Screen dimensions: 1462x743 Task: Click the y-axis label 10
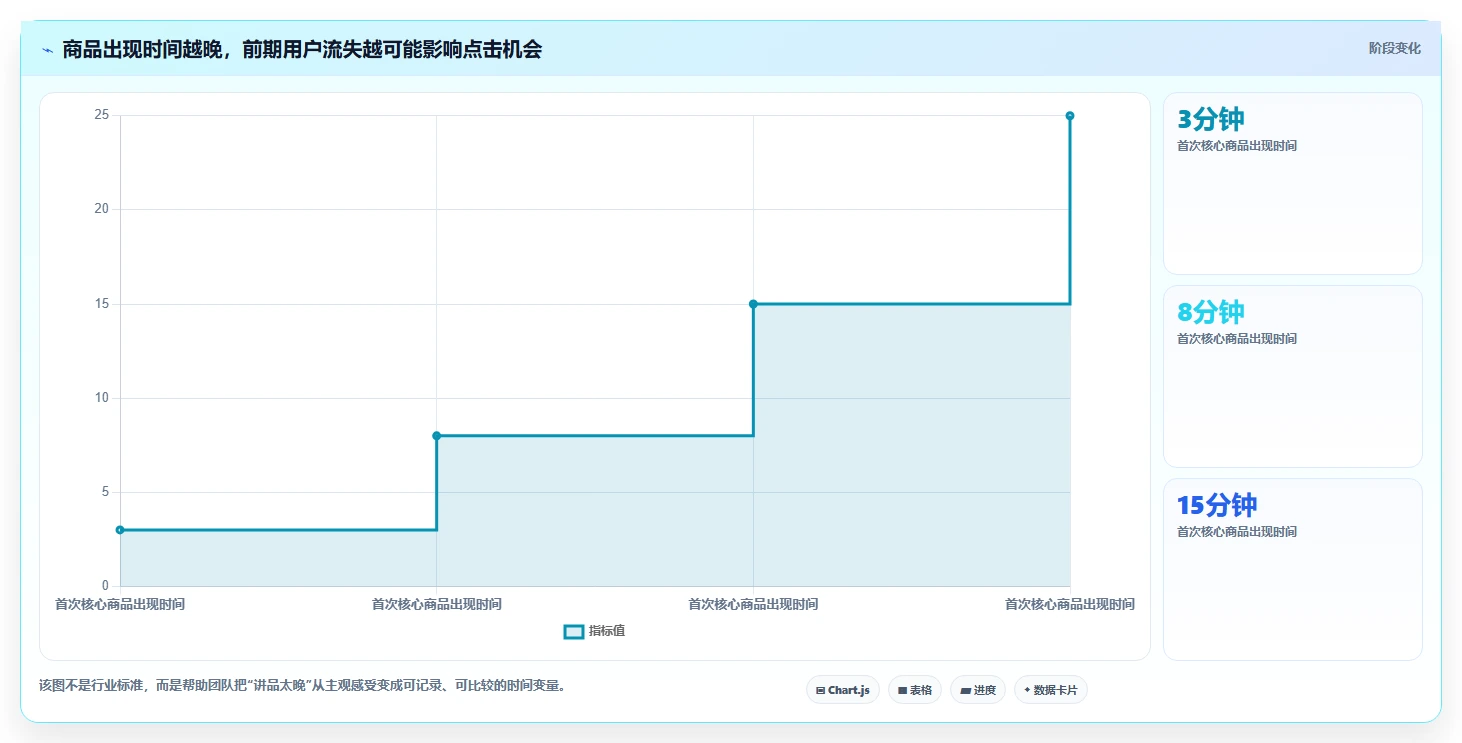tap(101, 398)
